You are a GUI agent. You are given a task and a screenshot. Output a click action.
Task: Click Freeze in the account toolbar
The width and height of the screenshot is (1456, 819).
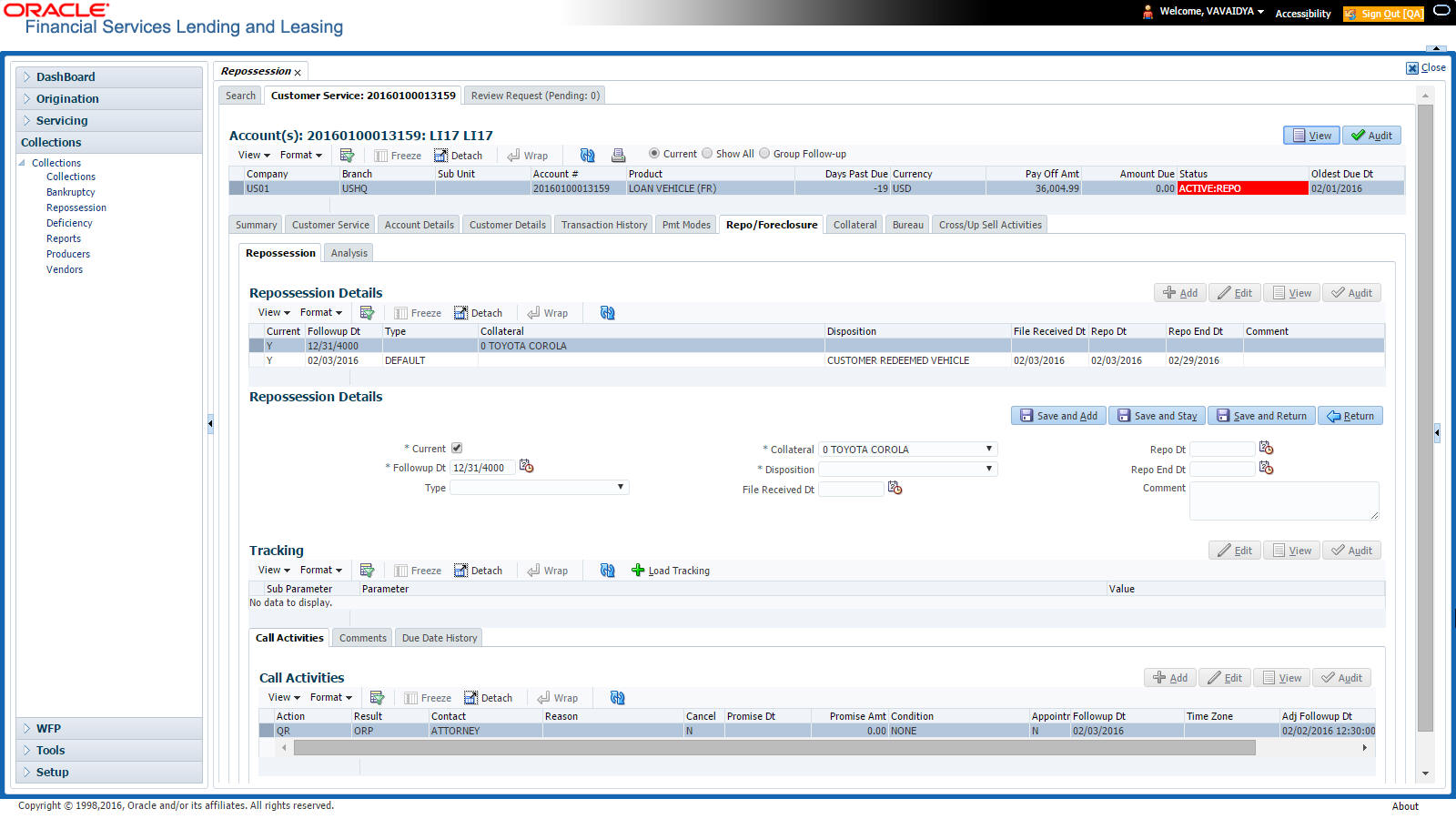click(398, 156)
